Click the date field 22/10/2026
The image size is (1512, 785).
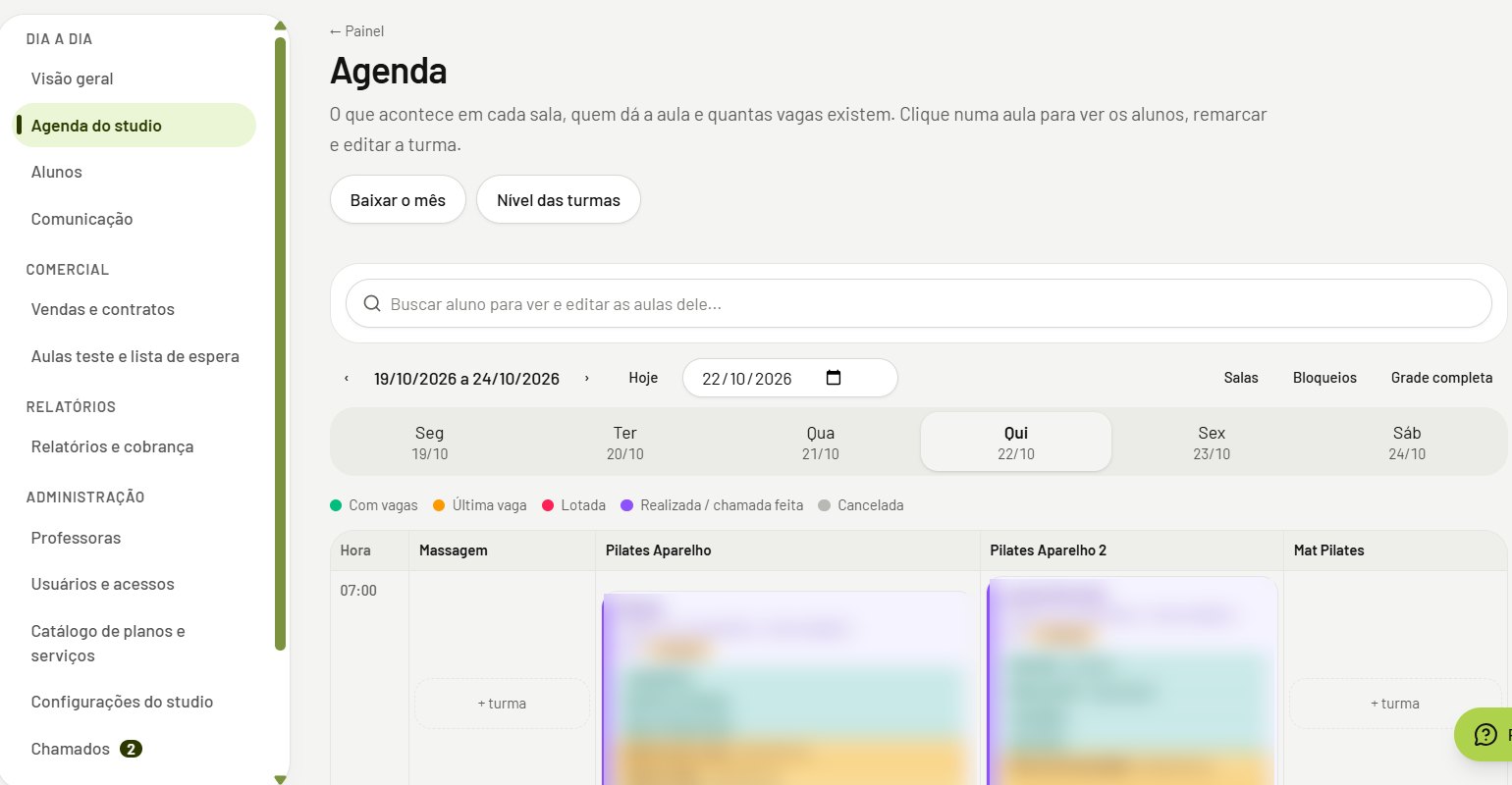click(790, 378)
